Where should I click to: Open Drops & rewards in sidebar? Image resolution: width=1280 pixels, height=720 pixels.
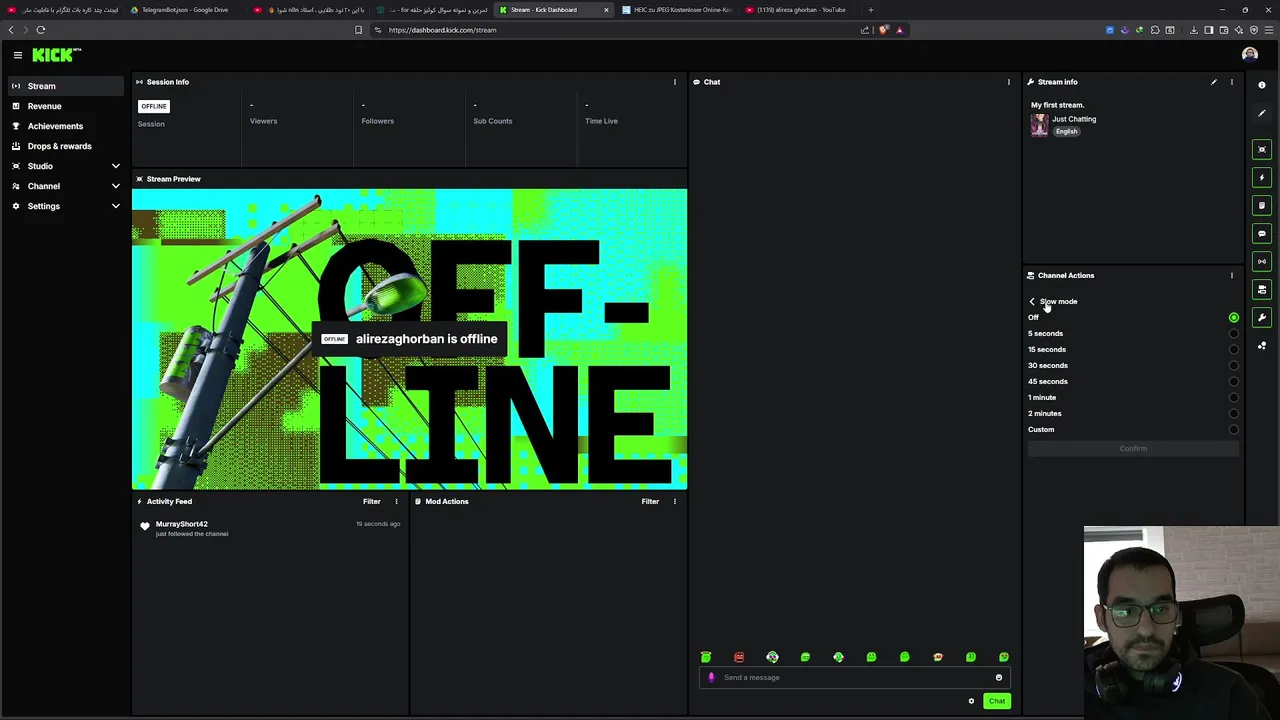[65, 146]
